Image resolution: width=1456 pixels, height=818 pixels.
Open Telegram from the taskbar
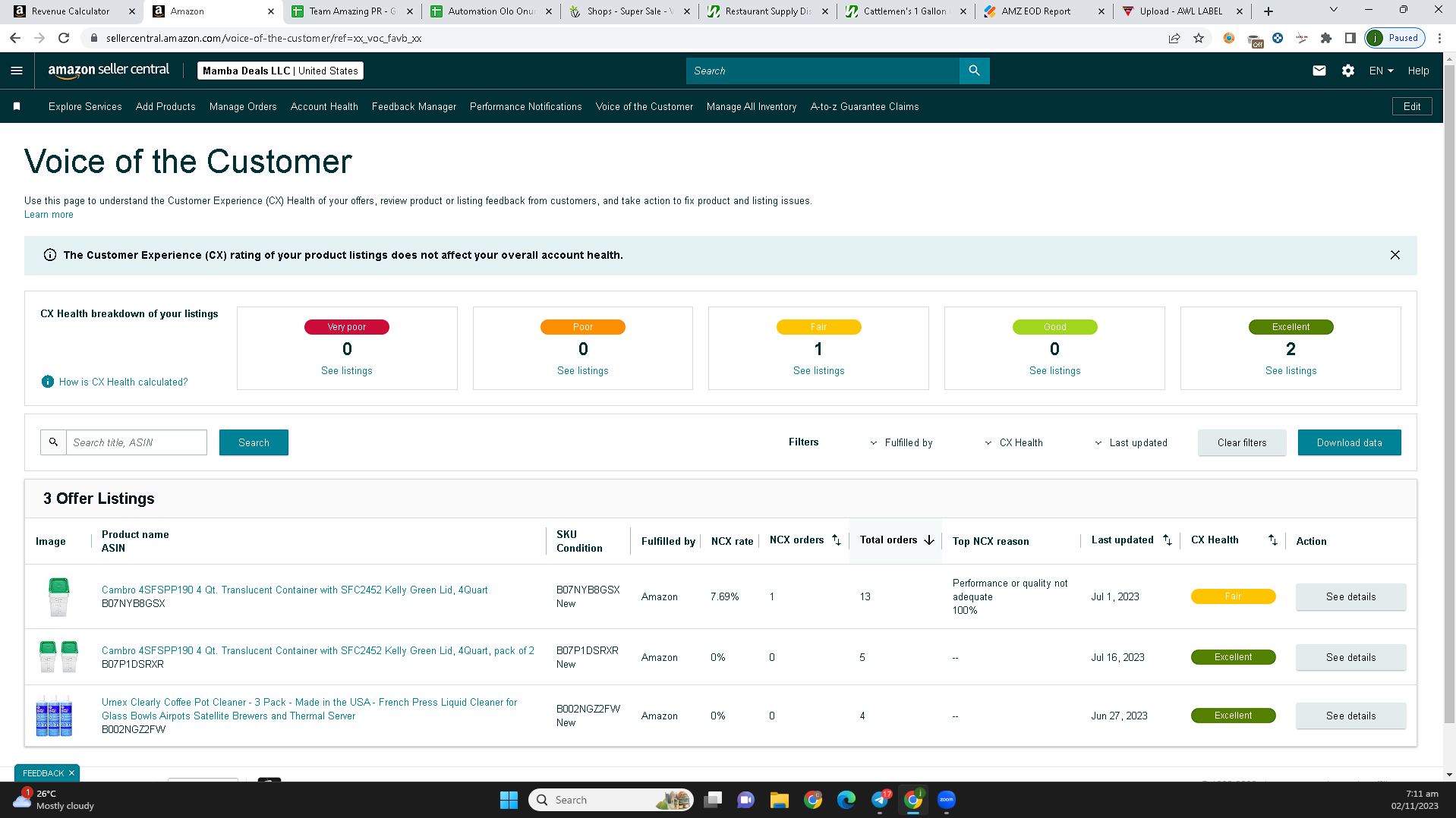(x=880, y=800)
